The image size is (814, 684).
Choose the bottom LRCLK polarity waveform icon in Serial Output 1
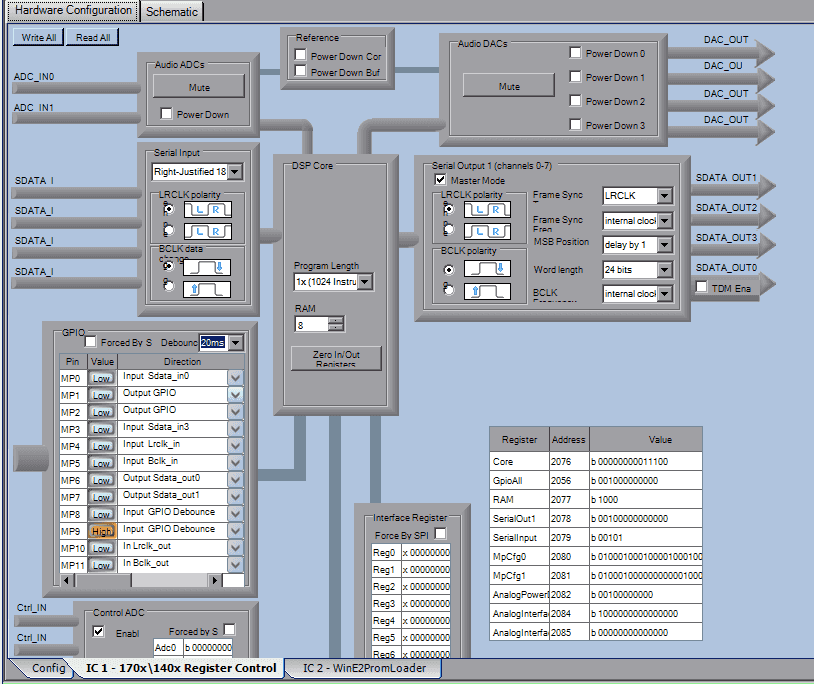tap(487, 231)
